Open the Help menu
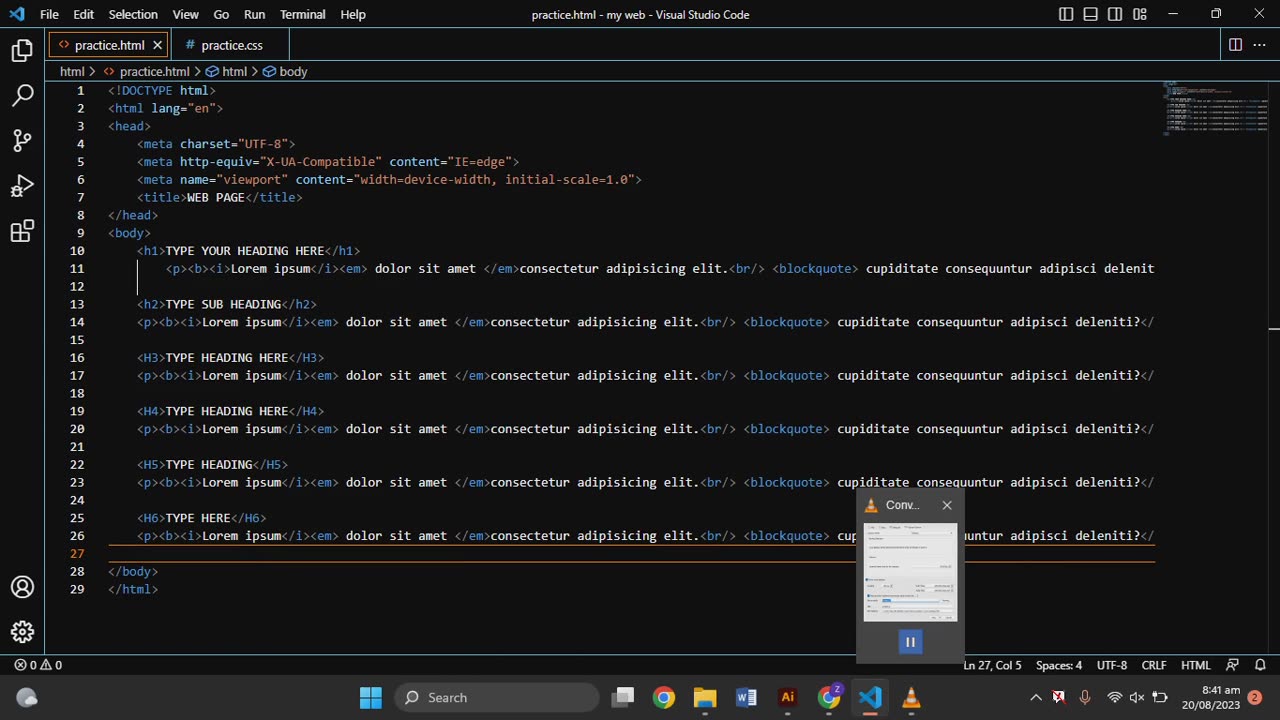The image size is (1280, 720). (353, 14)
